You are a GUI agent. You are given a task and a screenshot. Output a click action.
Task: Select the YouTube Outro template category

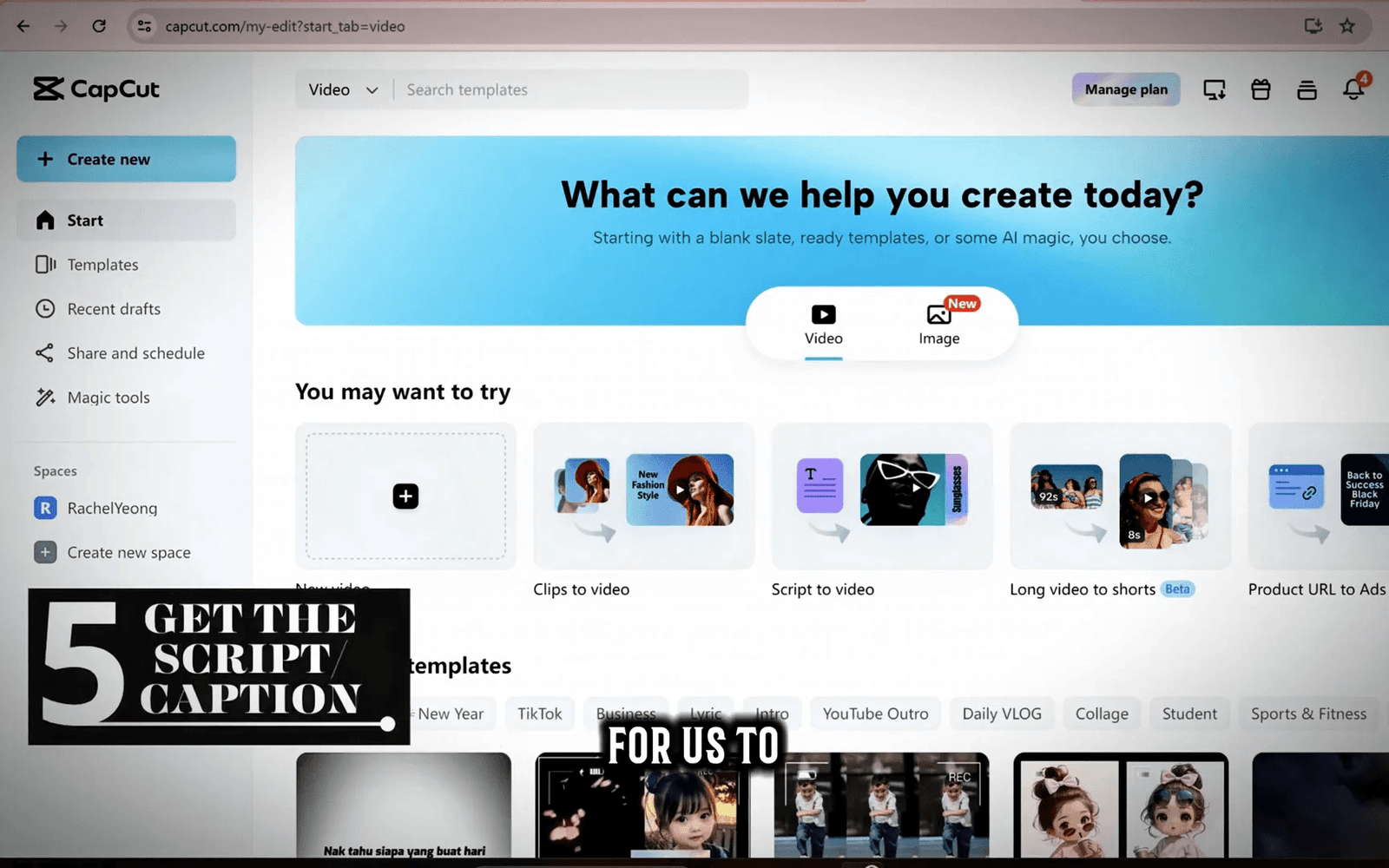tap(875, 713)
